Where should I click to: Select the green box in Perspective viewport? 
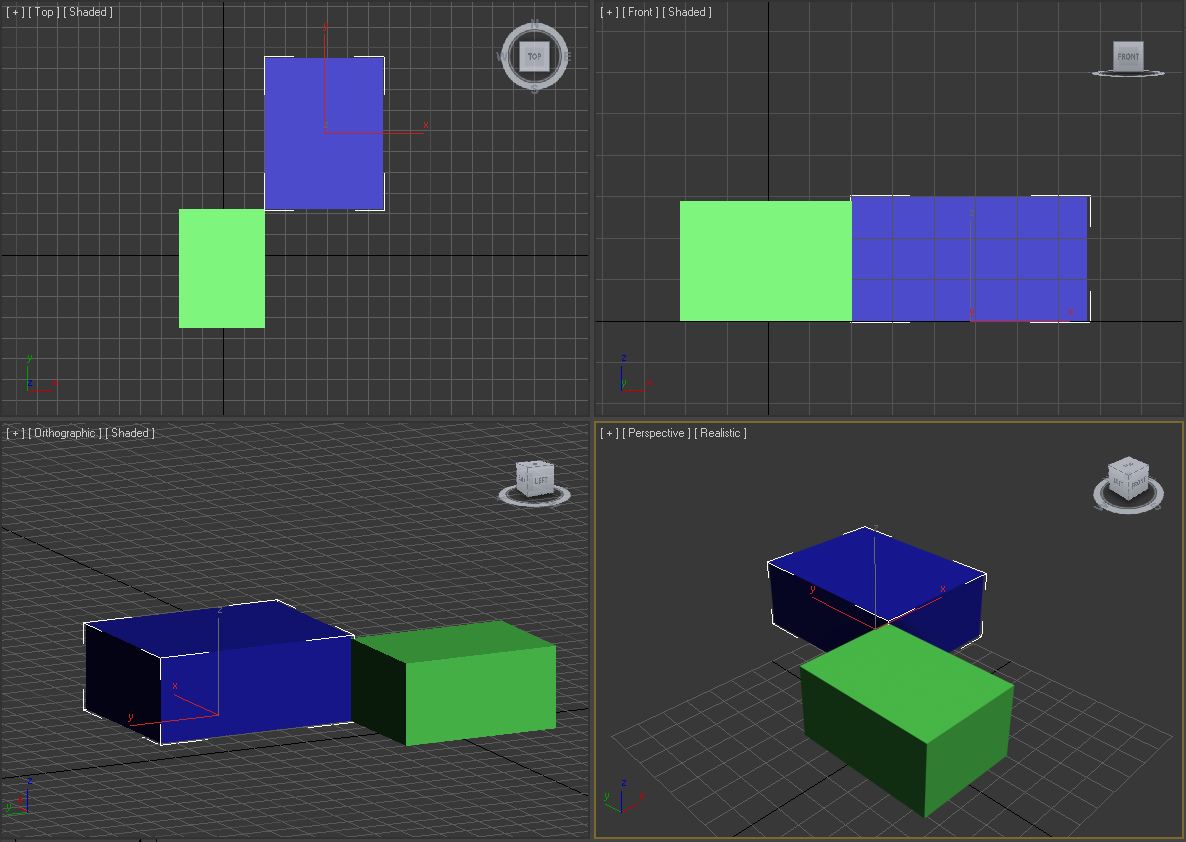908,722
